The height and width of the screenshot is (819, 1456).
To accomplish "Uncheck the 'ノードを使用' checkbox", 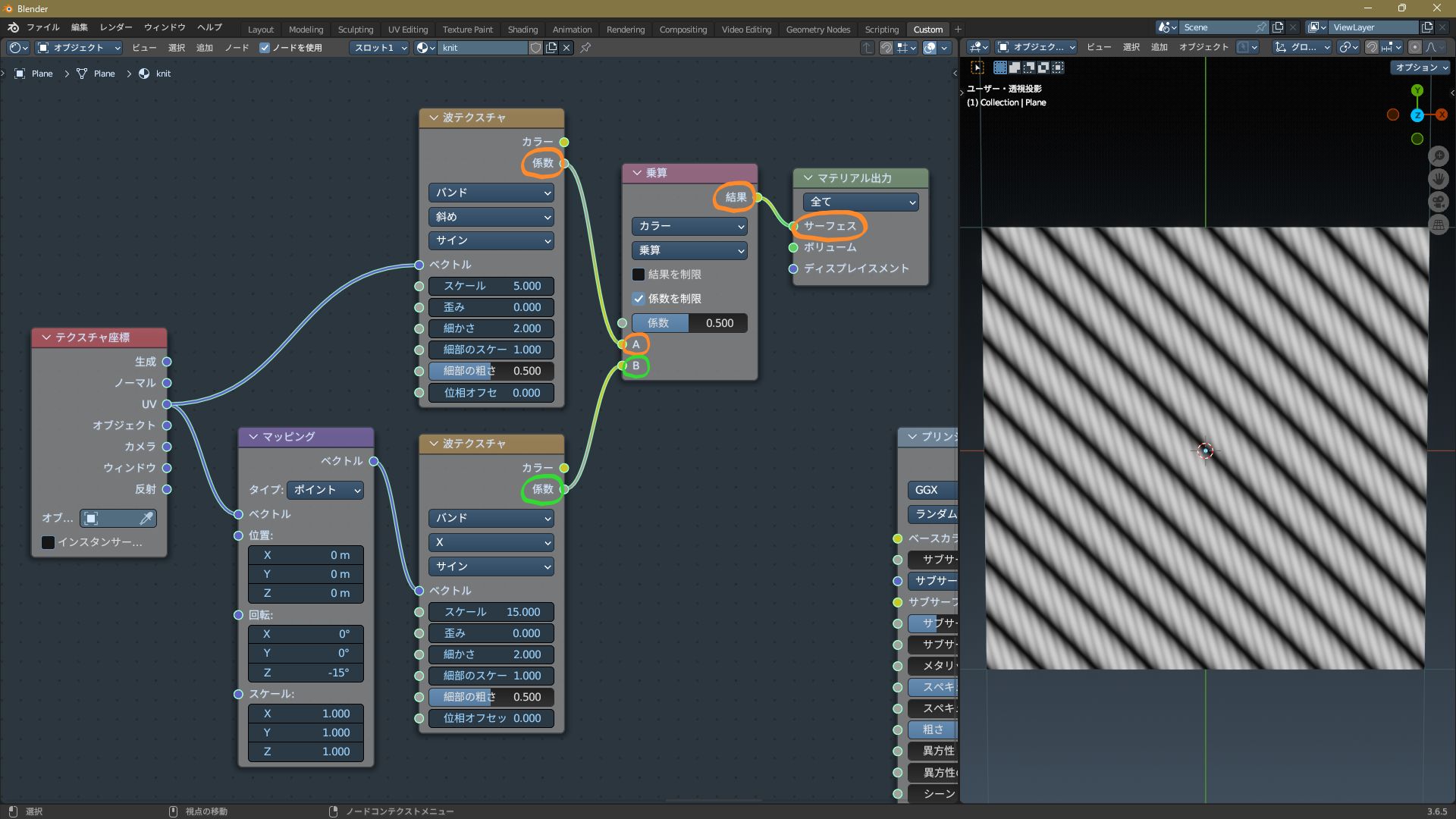I will [265, 48].
